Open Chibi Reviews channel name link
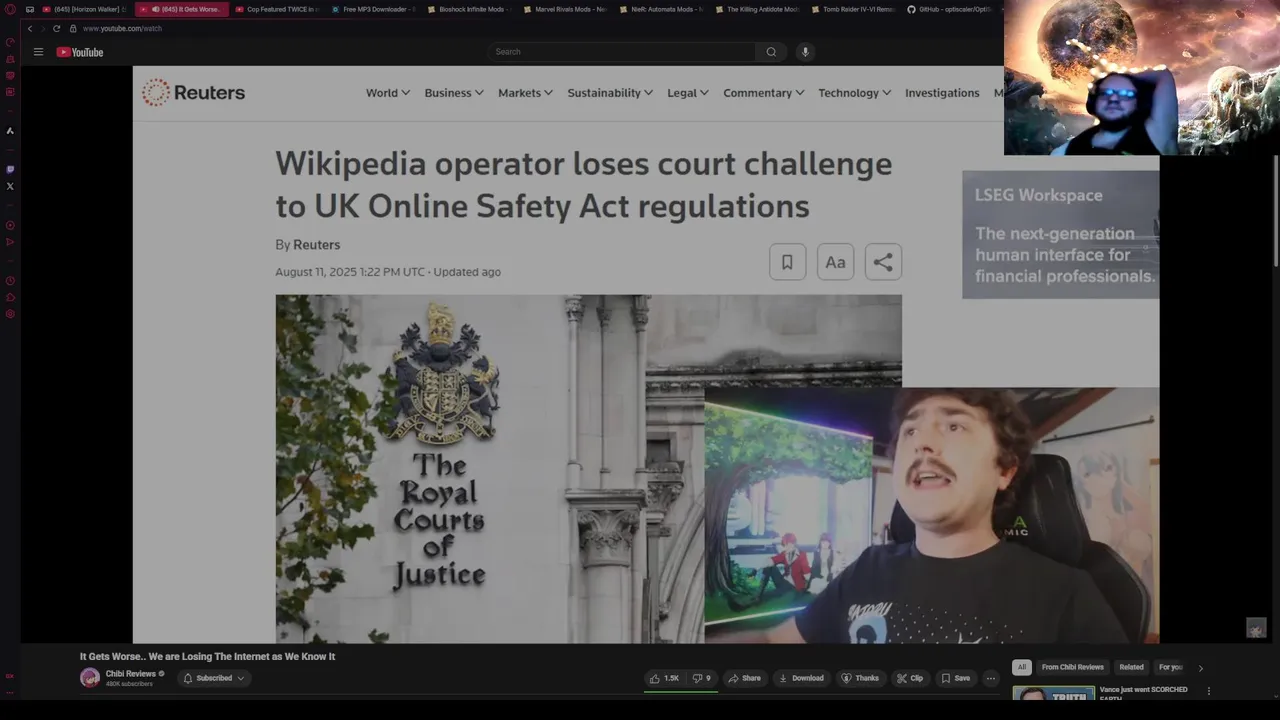Image resolution: width=1280 pixels, height=720 pixels. tap(131, 674)
